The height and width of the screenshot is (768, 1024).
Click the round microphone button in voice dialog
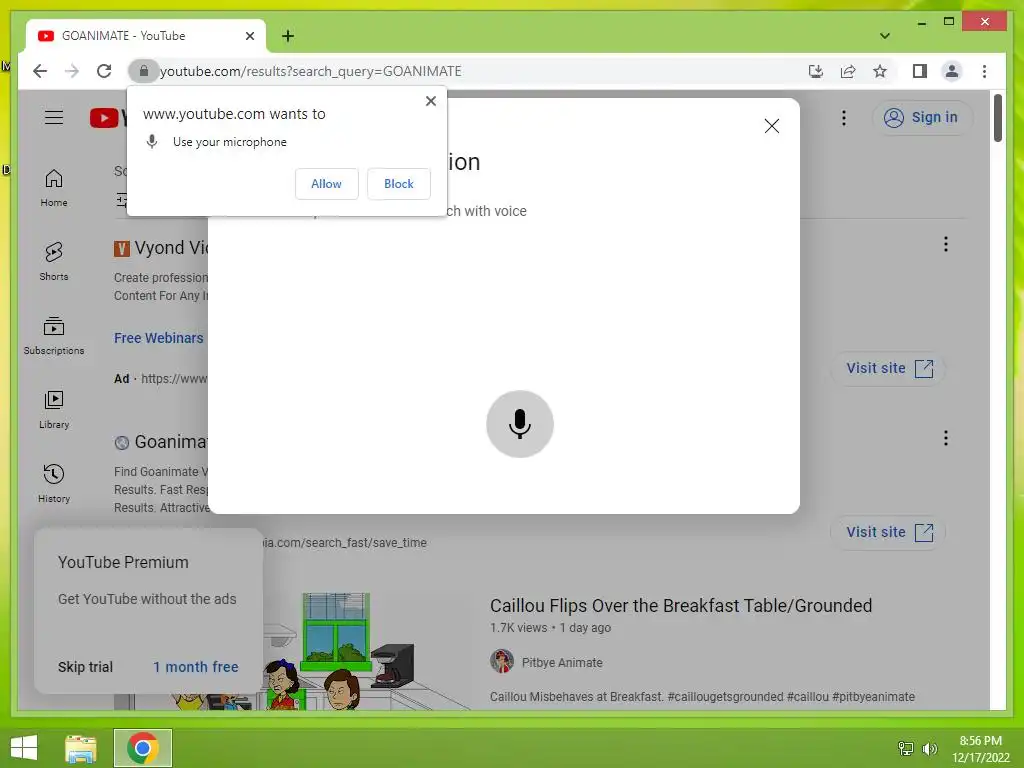click(520, 424)
